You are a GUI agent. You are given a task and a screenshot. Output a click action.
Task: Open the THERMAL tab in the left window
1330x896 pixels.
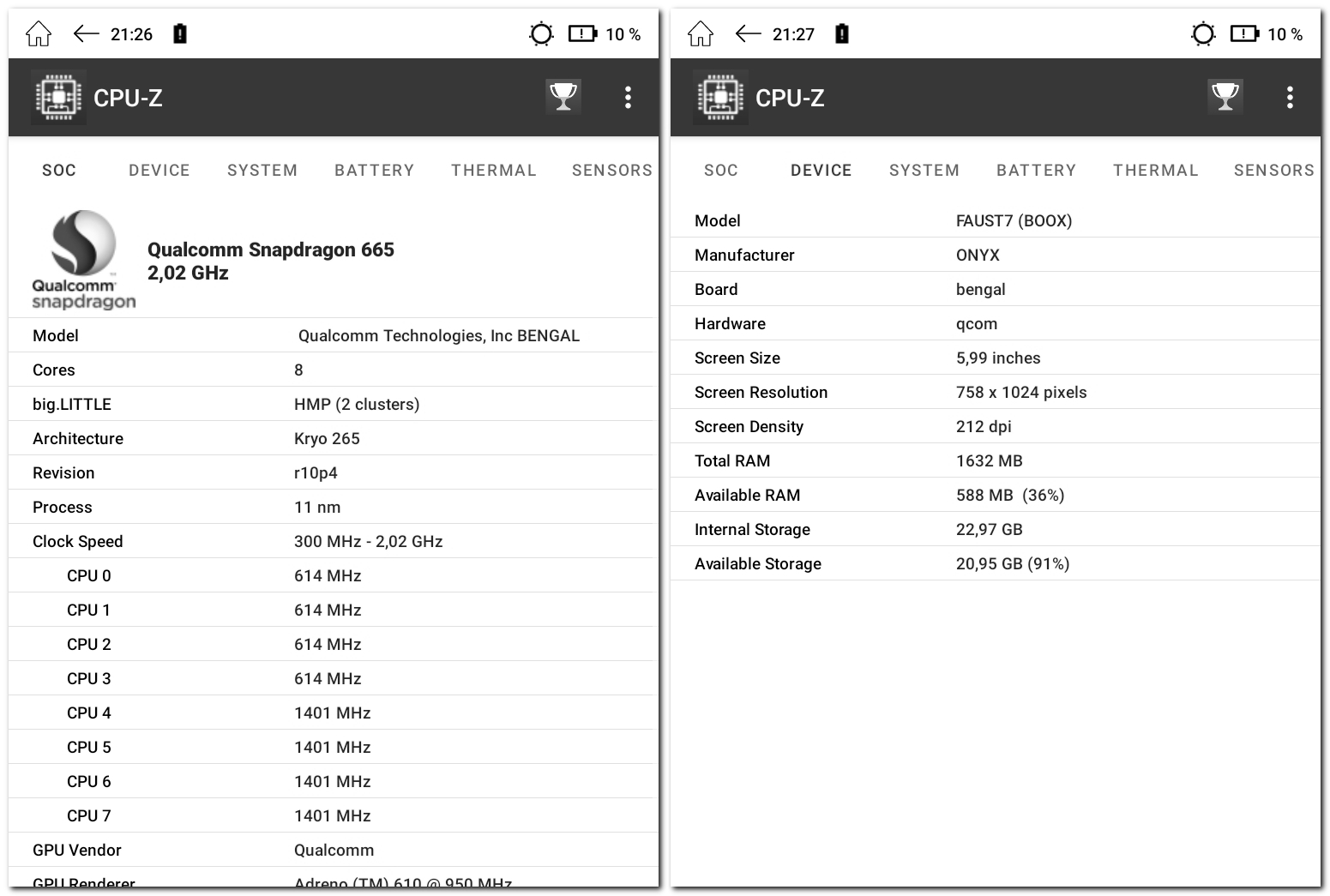pyautogui.click(x=494, y=171)
